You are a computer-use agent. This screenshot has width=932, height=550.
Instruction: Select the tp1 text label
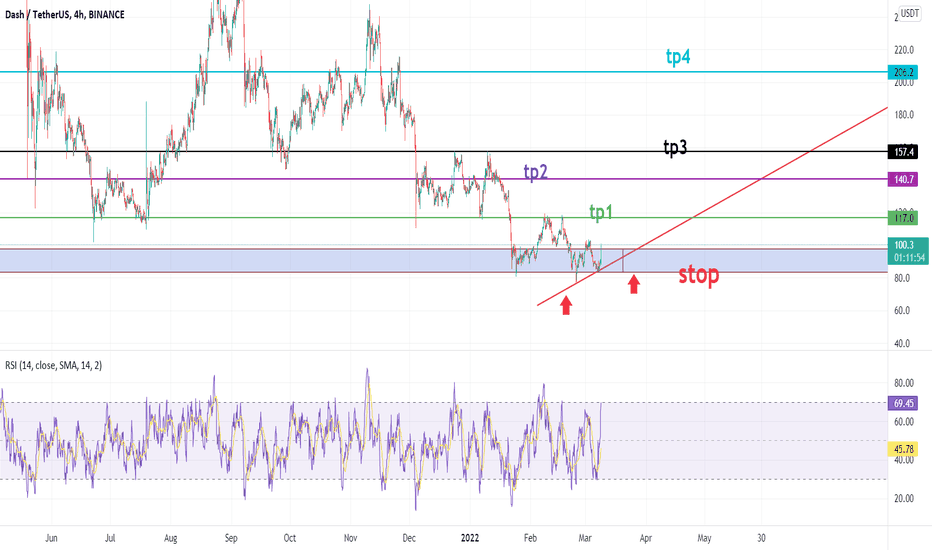click(600, 212)
